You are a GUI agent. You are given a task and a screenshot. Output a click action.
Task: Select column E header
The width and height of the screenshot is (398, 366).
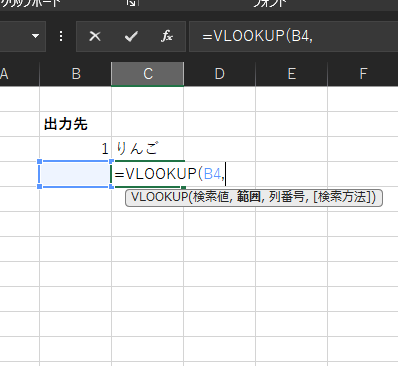[x=292, y=74]
